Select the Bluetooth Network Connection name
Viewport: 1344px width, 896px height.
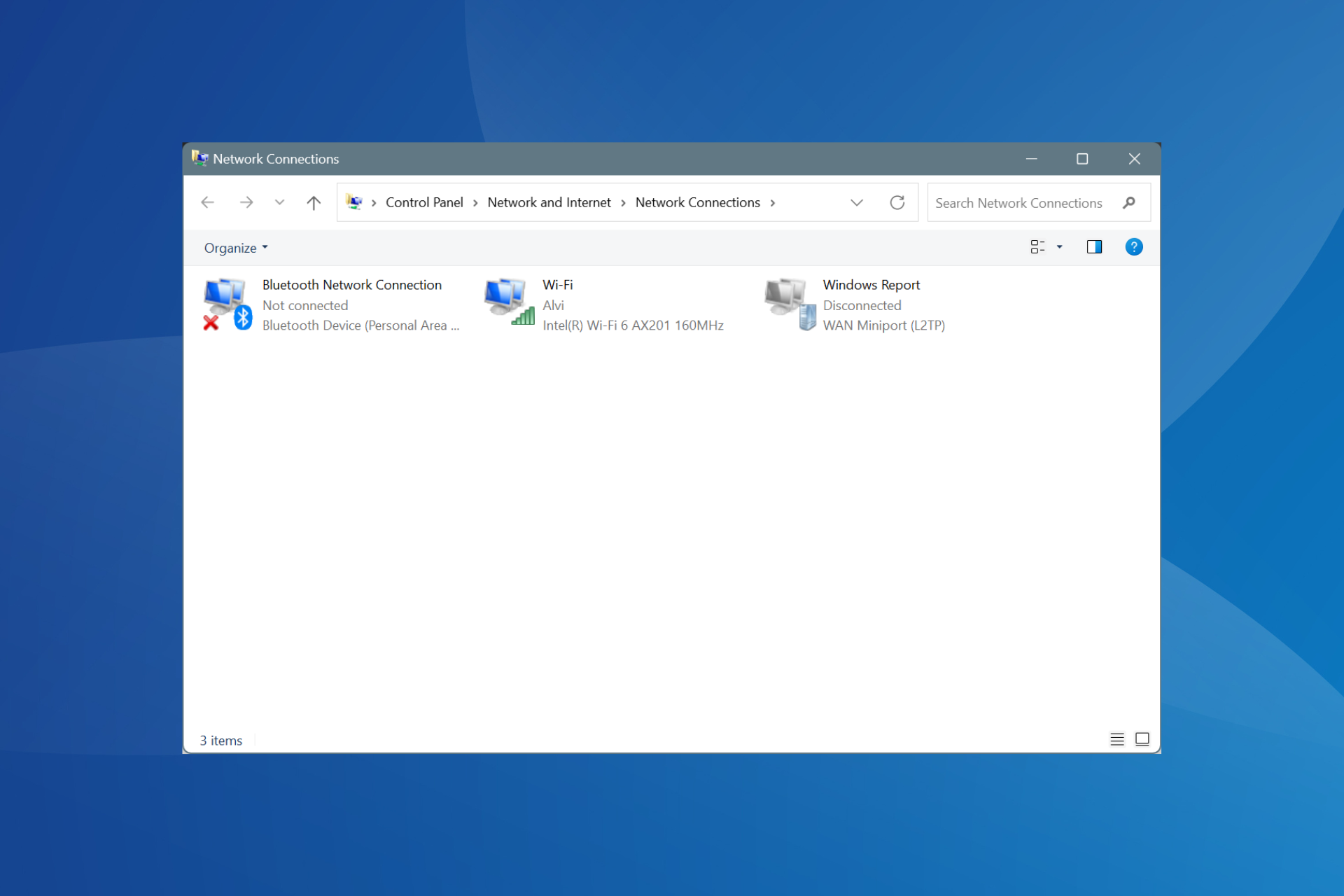pos(352,285)
